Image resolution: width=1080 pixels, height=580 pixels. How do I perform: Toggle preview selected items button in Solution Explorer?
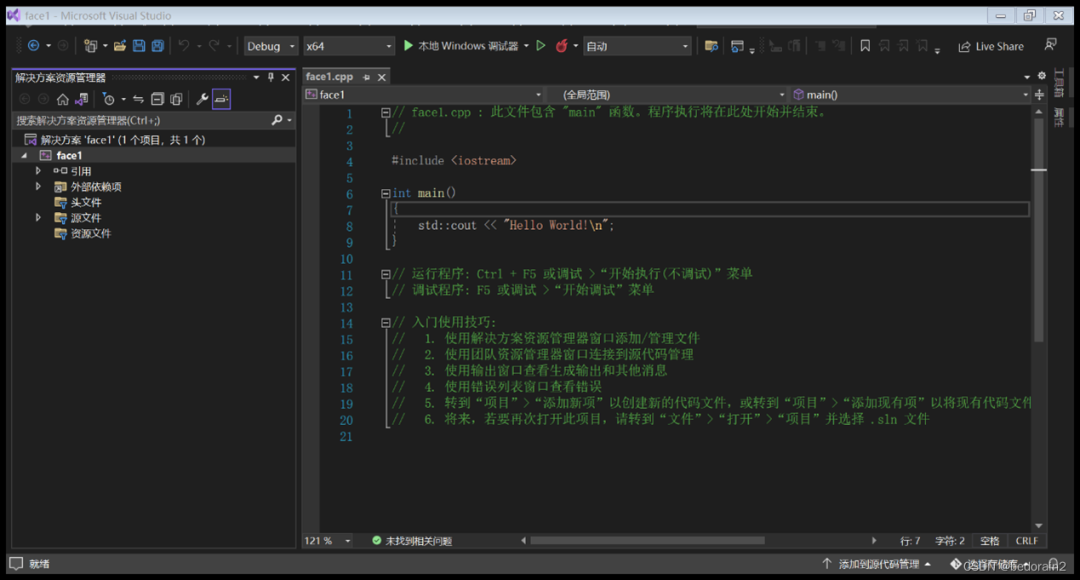point(221,99)
